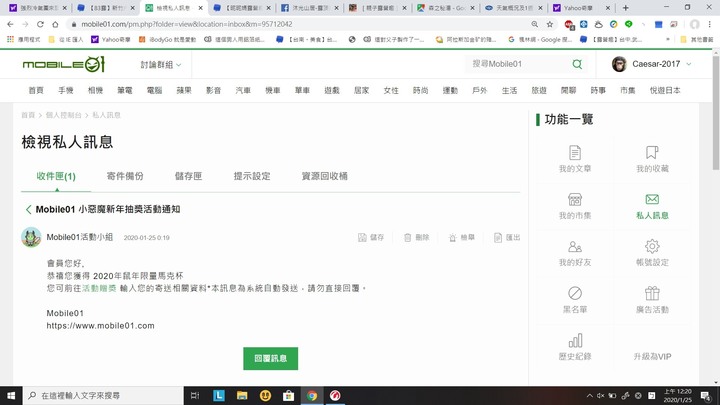Image resolution: width=720 pixels, height=405 pixels.
Task: Click the Mobile01 search magnifier icon
Action: pyautogui.click(x=577, y=64)
